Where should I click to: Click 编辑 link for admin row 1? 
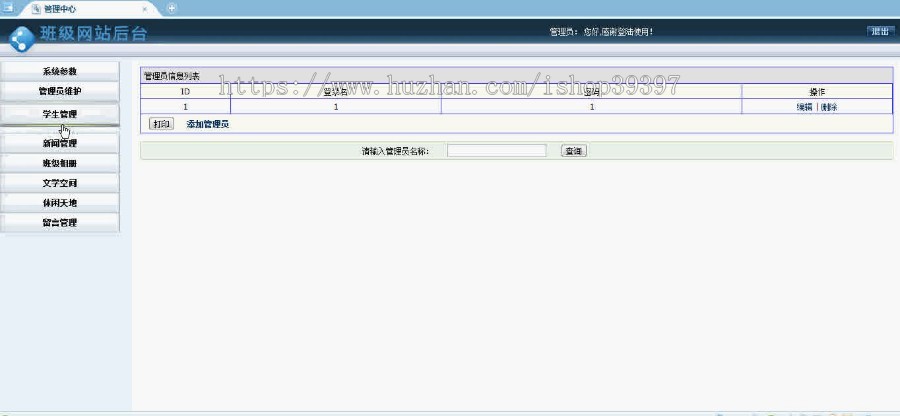[x=804, y=107]
